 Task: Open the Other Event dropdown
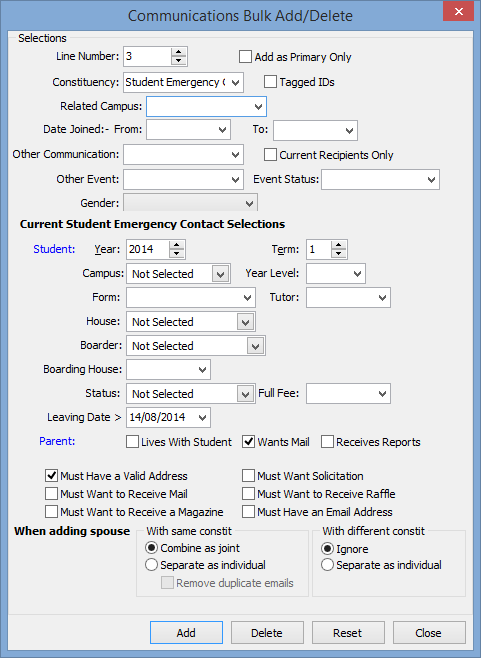coord(235,180)
